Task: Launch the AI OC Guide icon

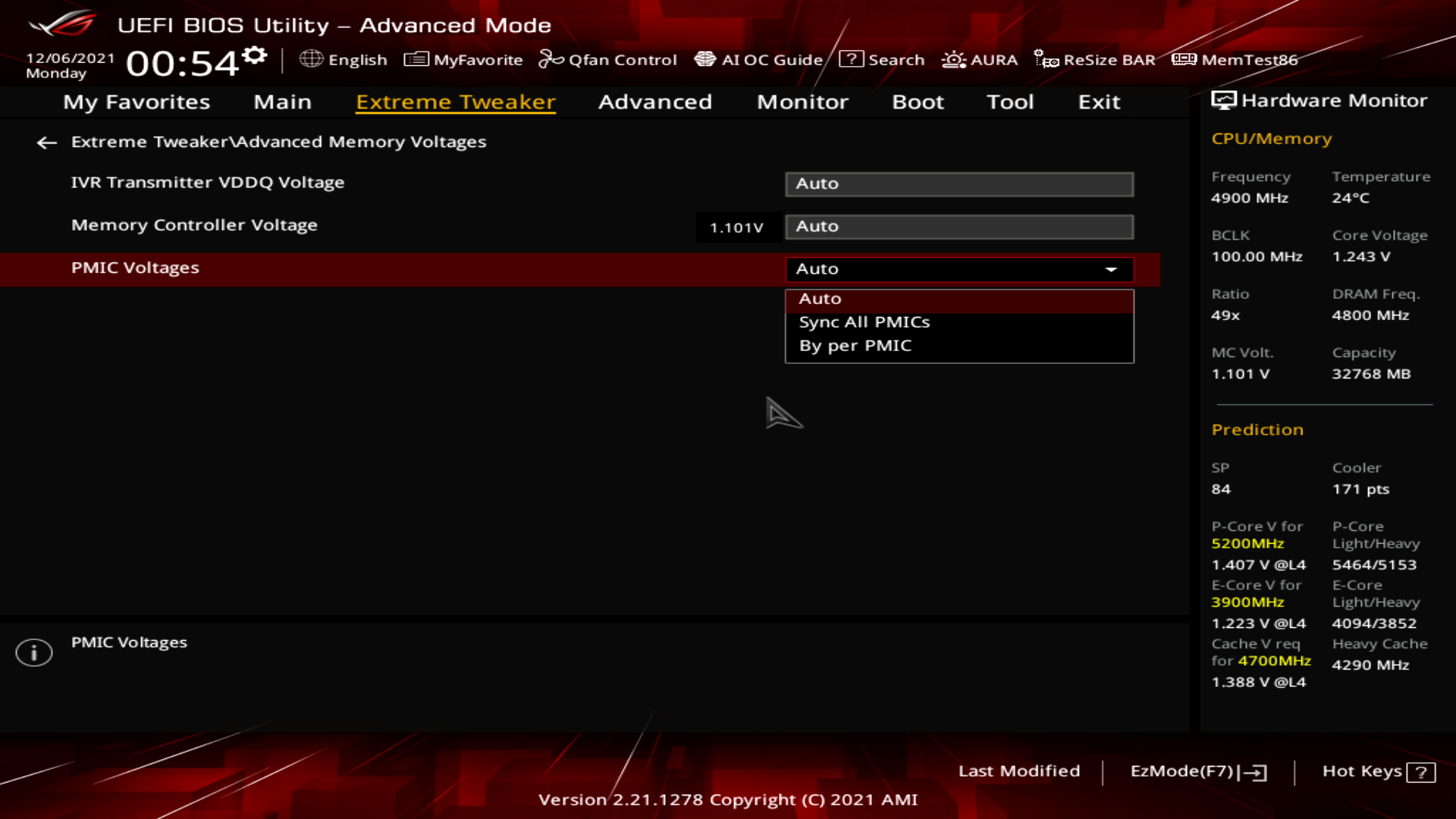Action: coord(705,59)
